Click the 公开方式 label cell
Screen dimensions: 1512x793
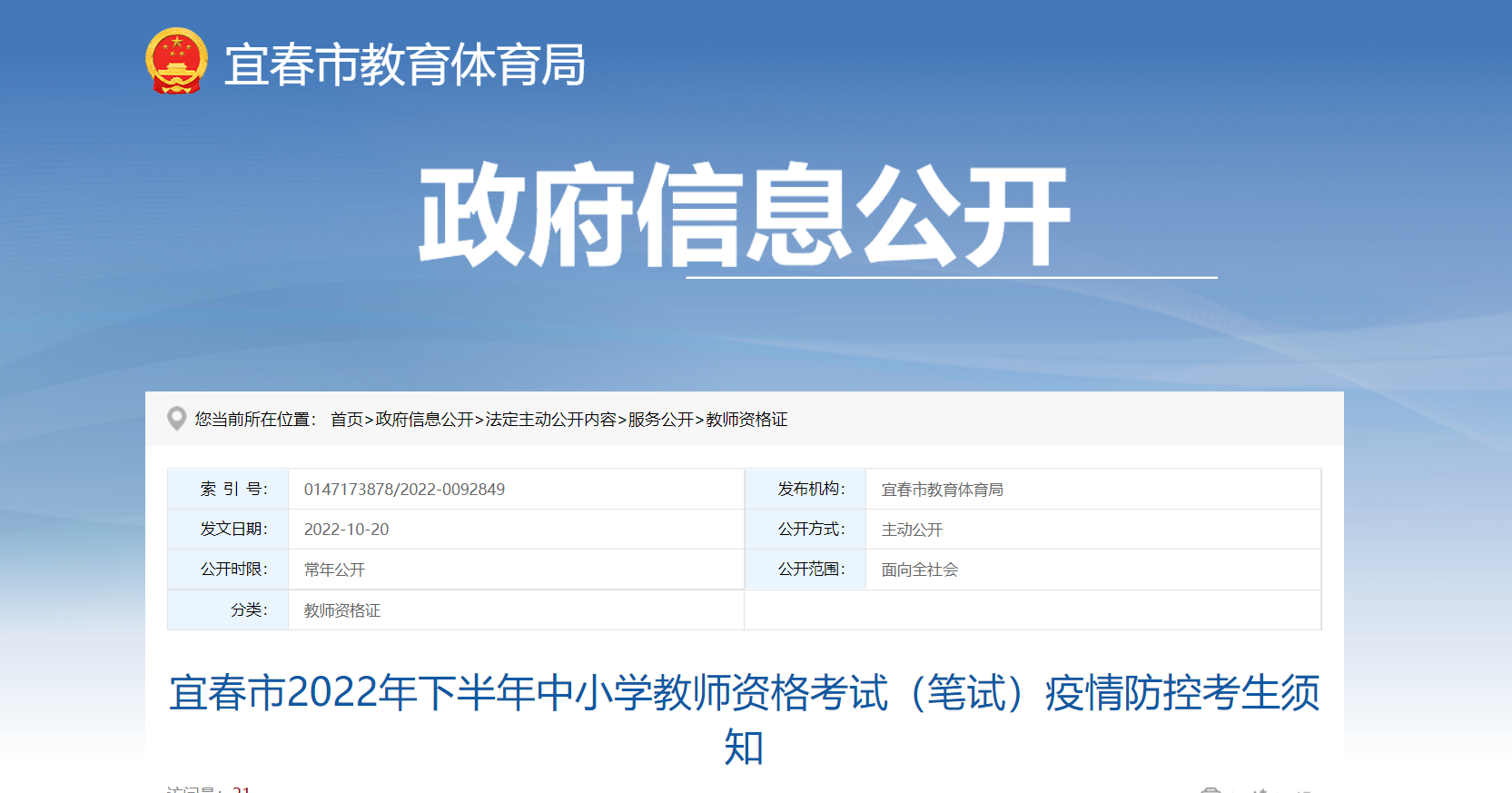(x=805, y=529)
